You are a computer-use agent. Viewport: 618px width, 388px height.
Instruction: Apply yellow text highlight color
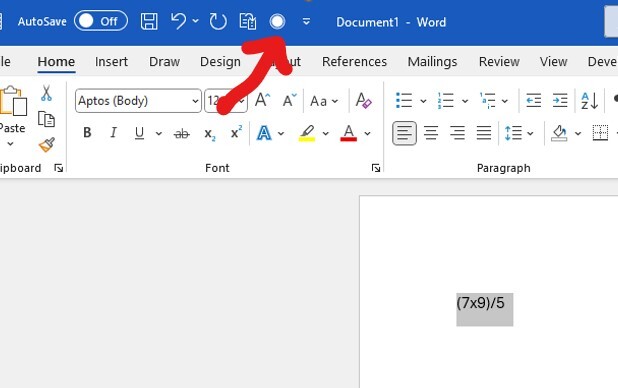point(307,133)
